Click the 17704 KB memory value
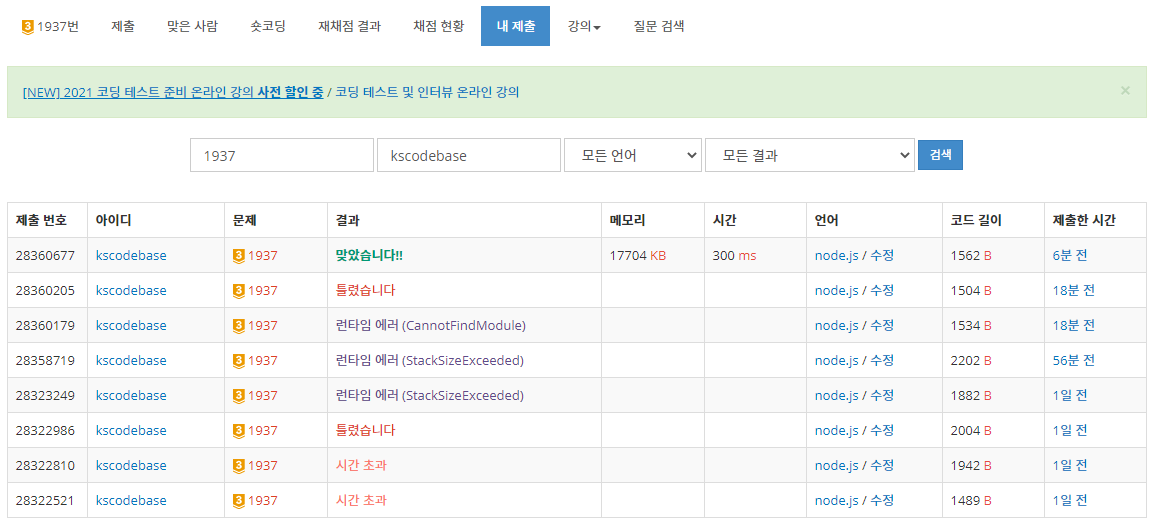 point(638,256)
